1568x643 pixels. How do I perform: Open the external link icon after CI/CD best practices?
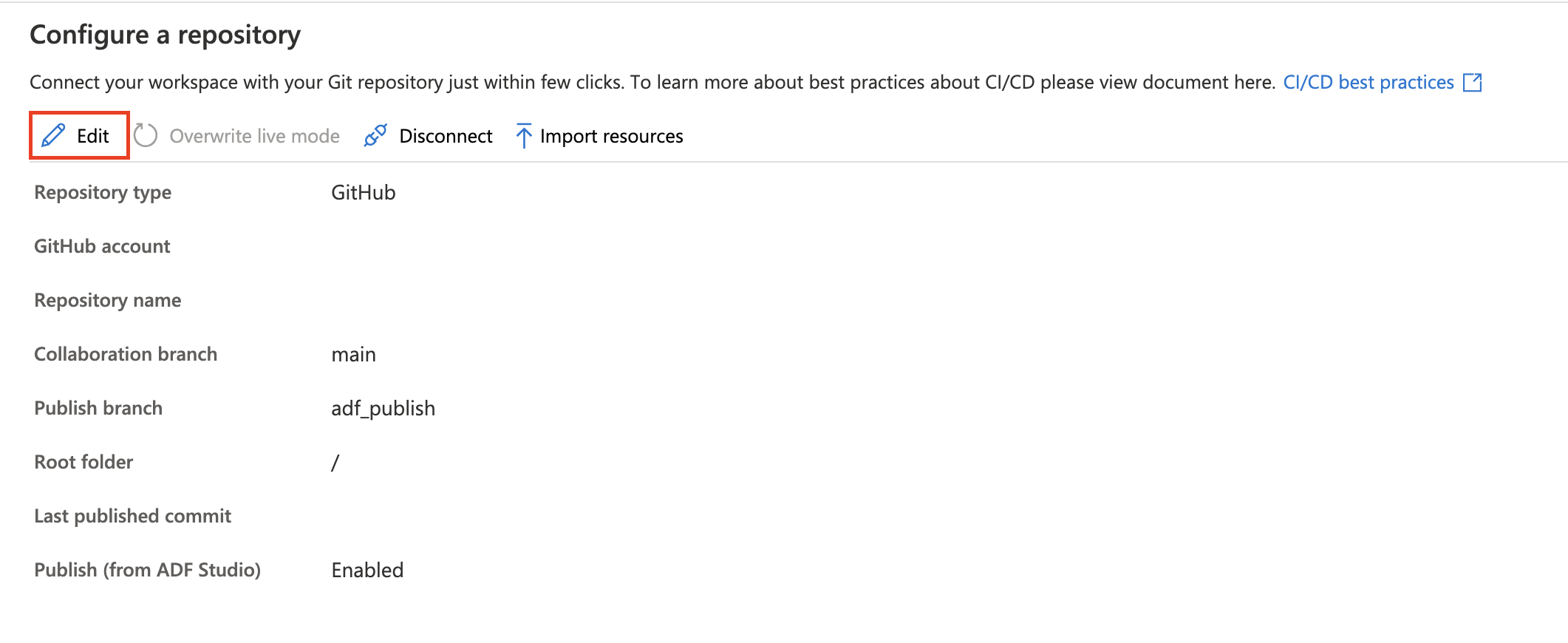pyautogui.click(x=1473, y=82)
